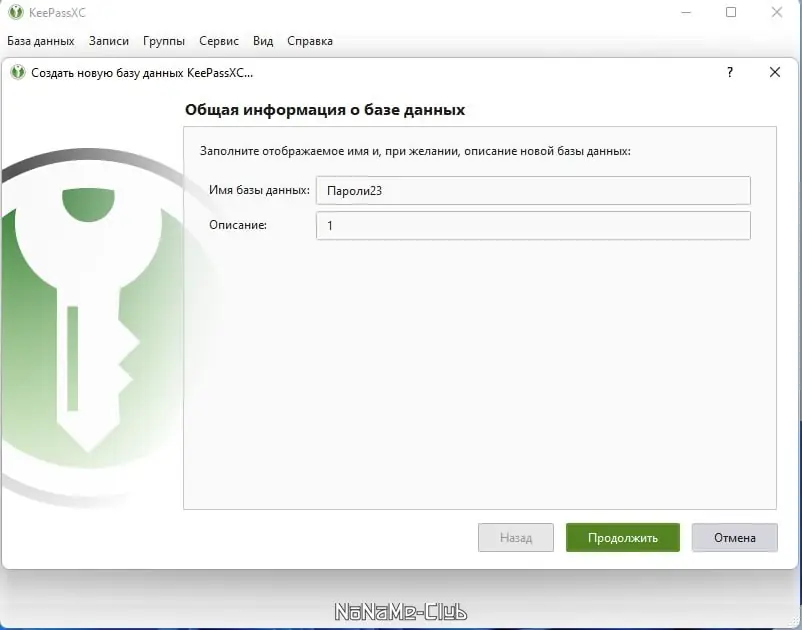Click the dialog help question mark
Image resolution: width=802 pixels, height=630 pixels.
(x=730, y=72)
